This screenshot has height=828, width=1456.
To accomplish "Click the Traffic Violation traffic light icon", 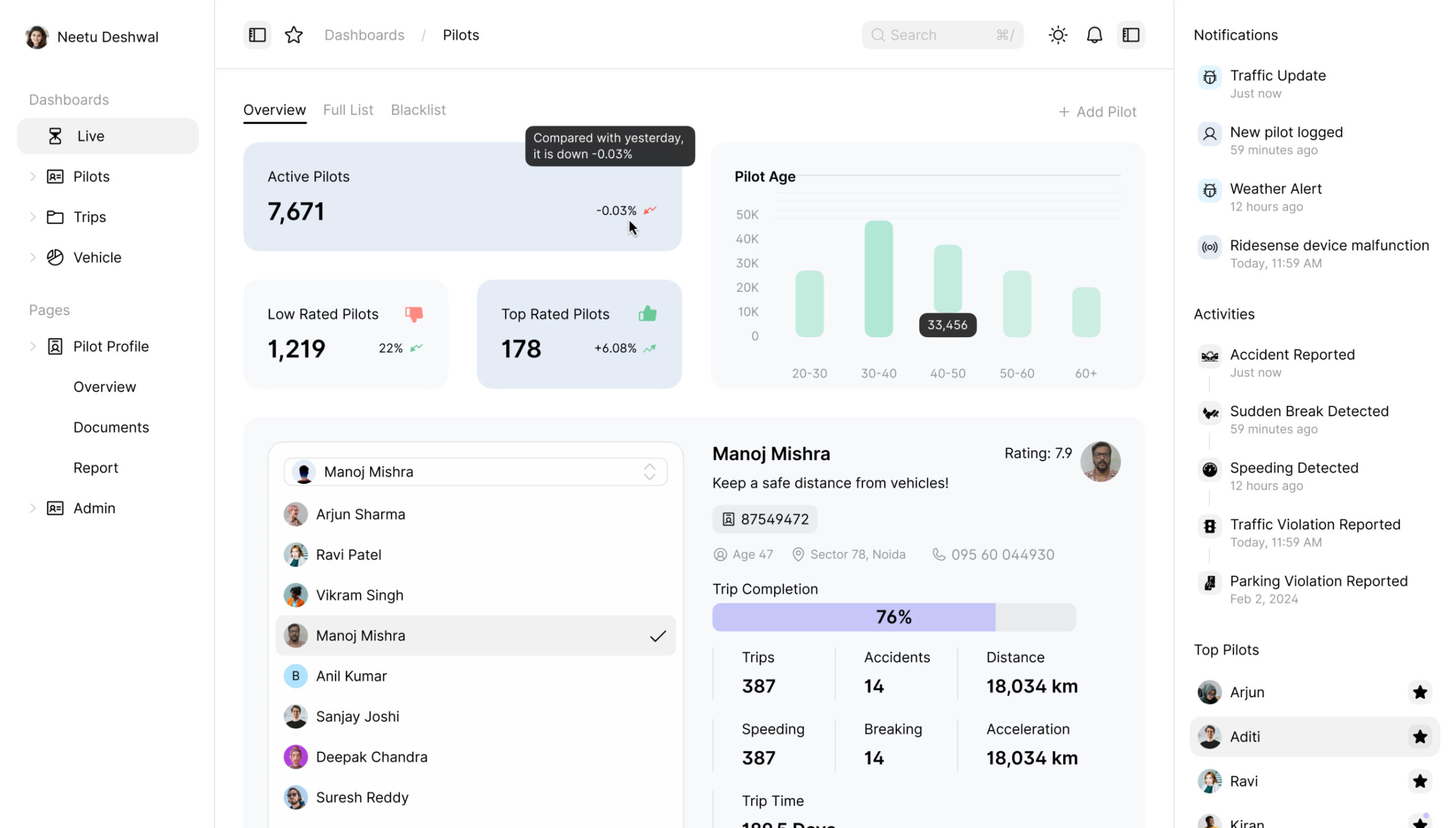I will [1210, 526].
